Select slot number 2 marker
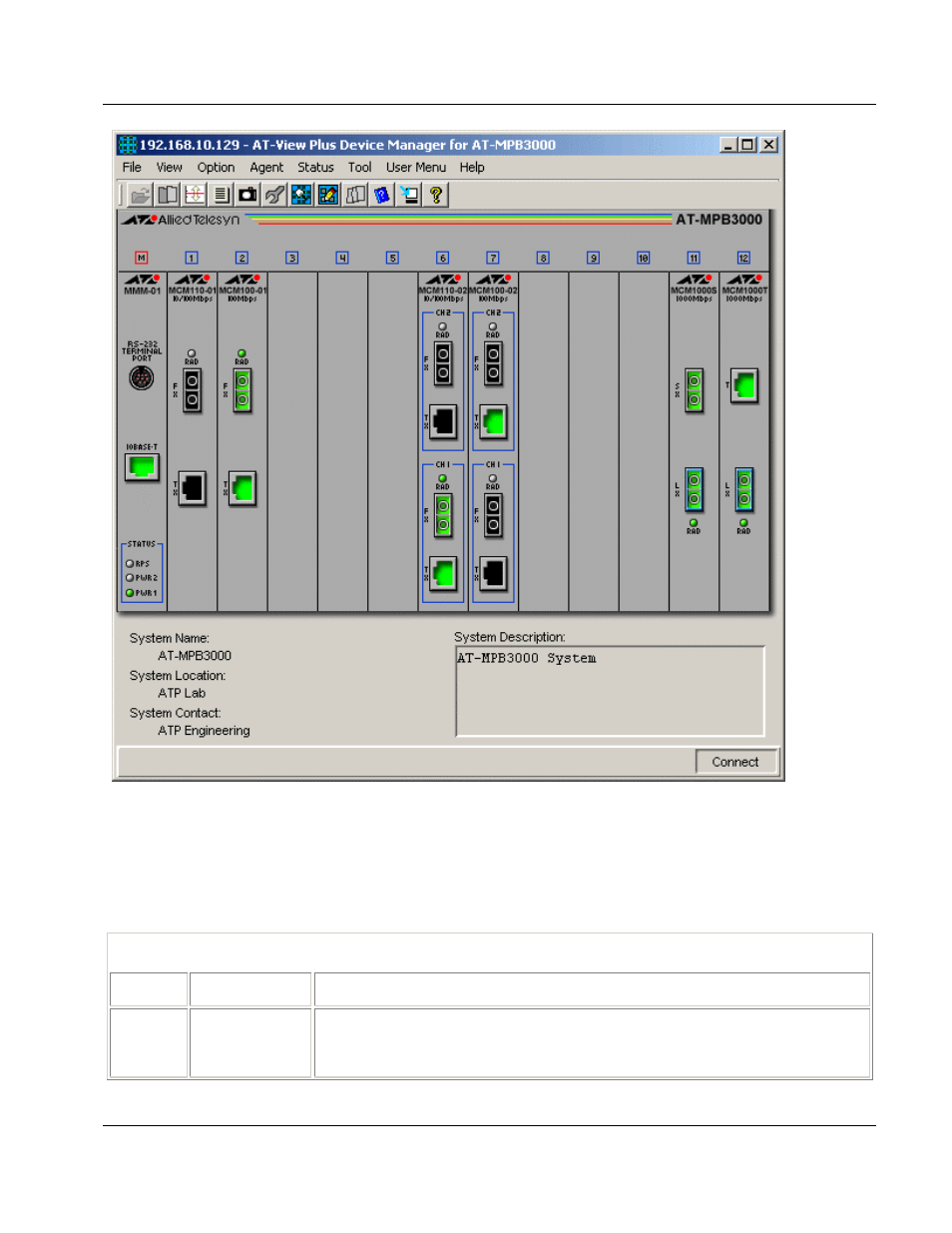 [x=241, y=258]
